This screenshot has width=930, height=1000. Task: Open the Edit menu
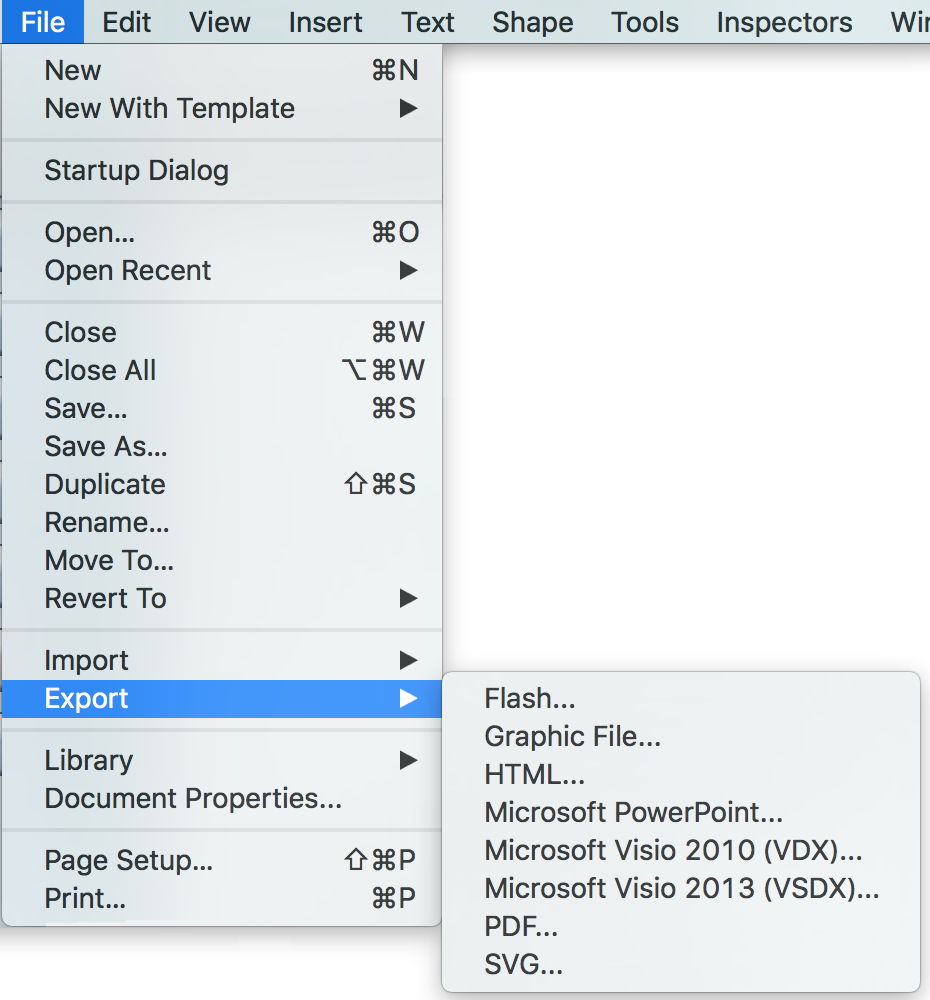tap(127, 22)
